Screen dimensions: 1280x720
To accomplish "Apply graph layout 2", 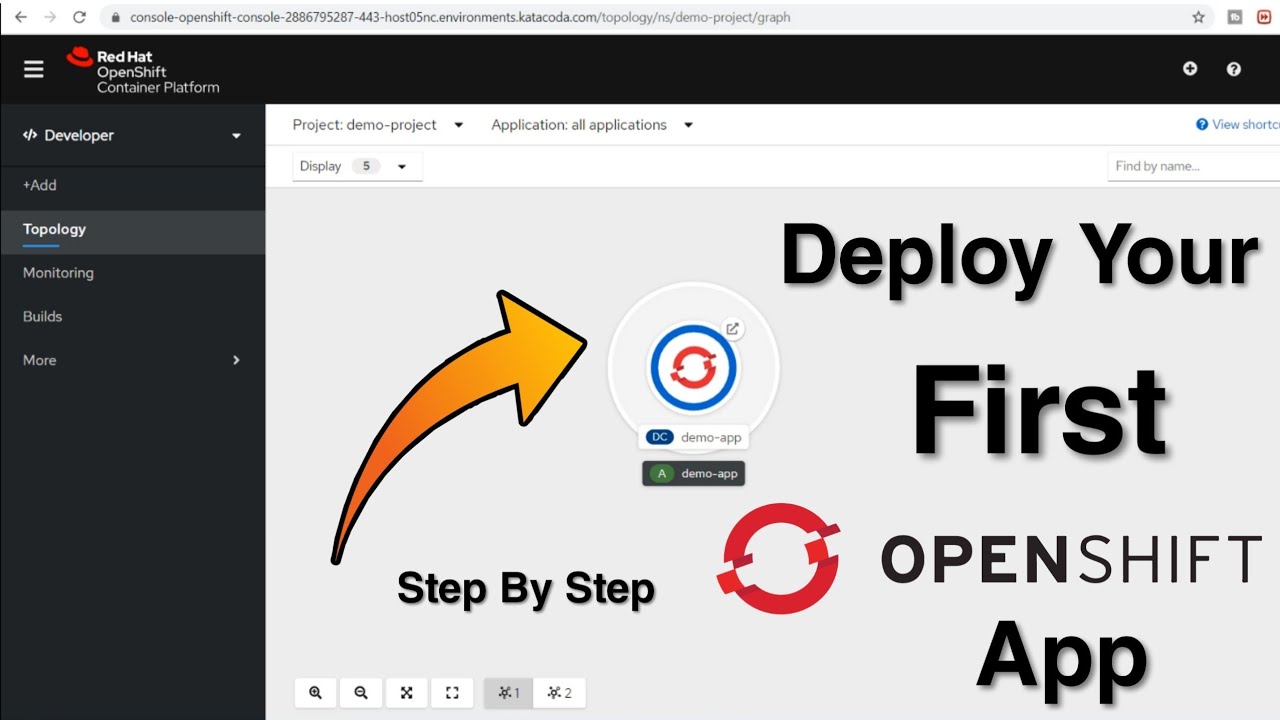I will [559, 693].
